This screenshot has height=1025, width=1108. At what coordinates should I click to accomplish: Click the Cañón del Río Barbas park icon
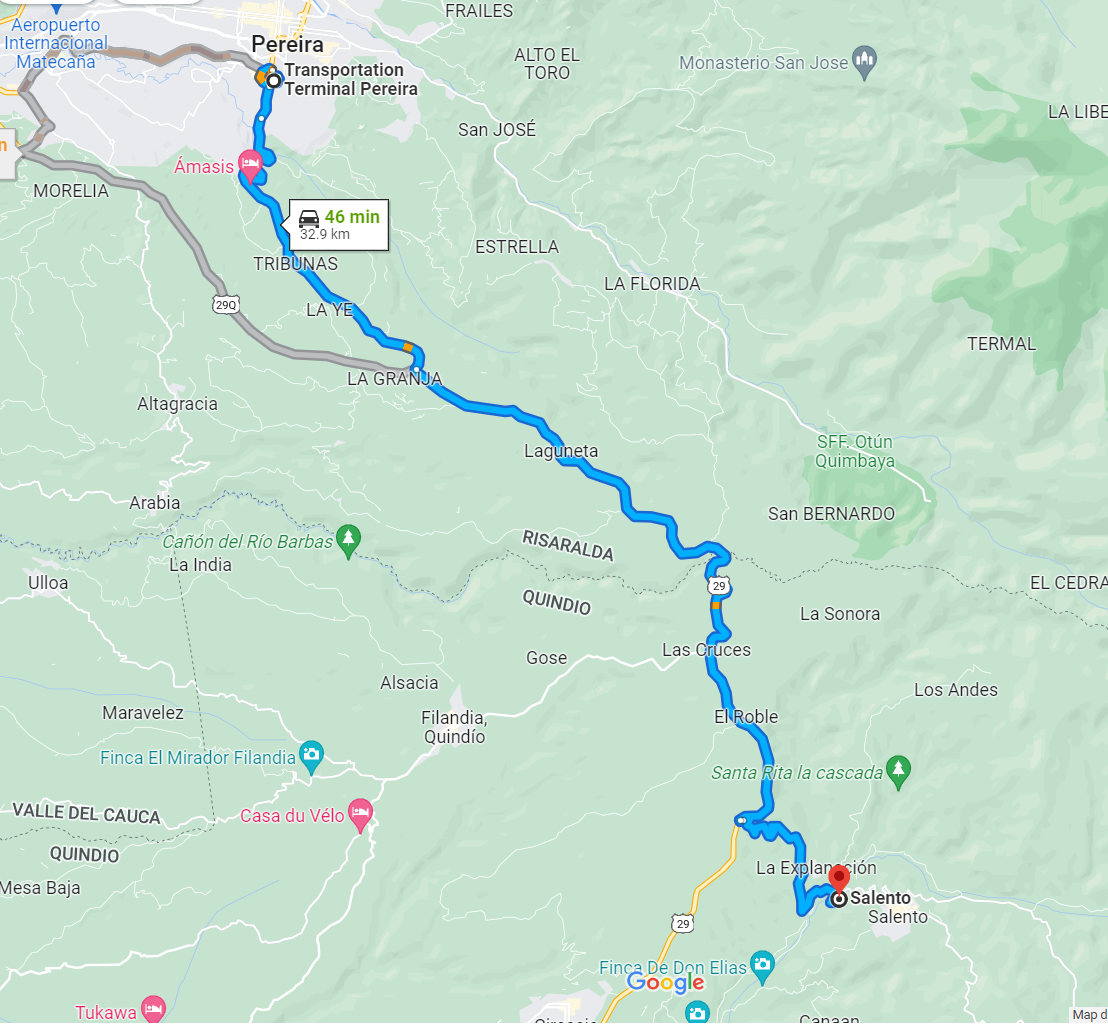(348, 541)
